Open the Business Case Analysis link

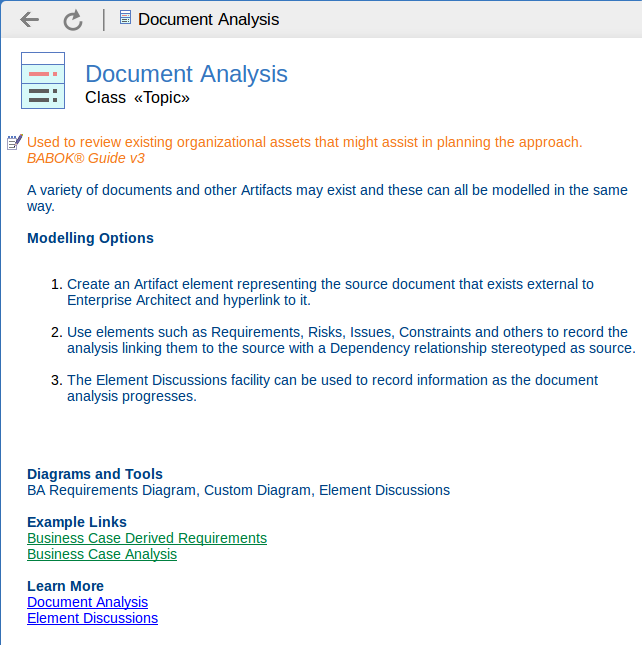(x=102, y=554)
